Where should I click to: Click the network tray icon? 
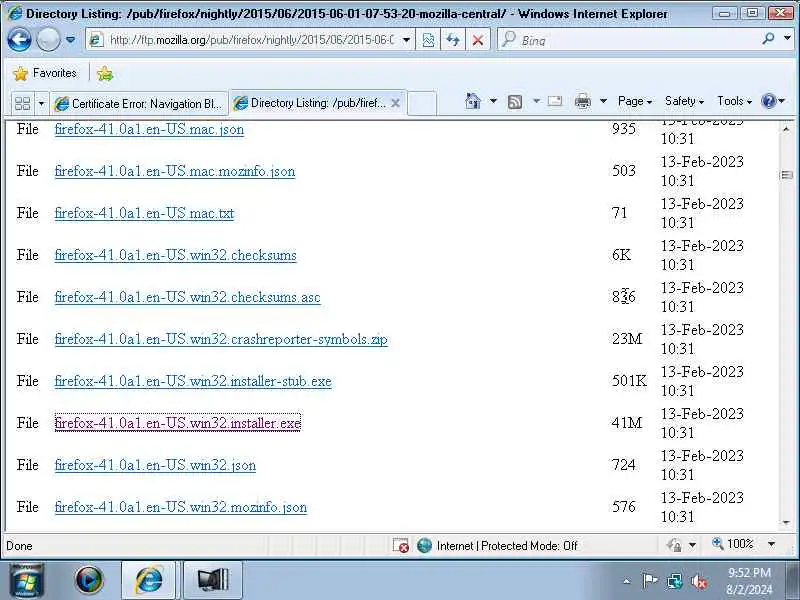674,581
